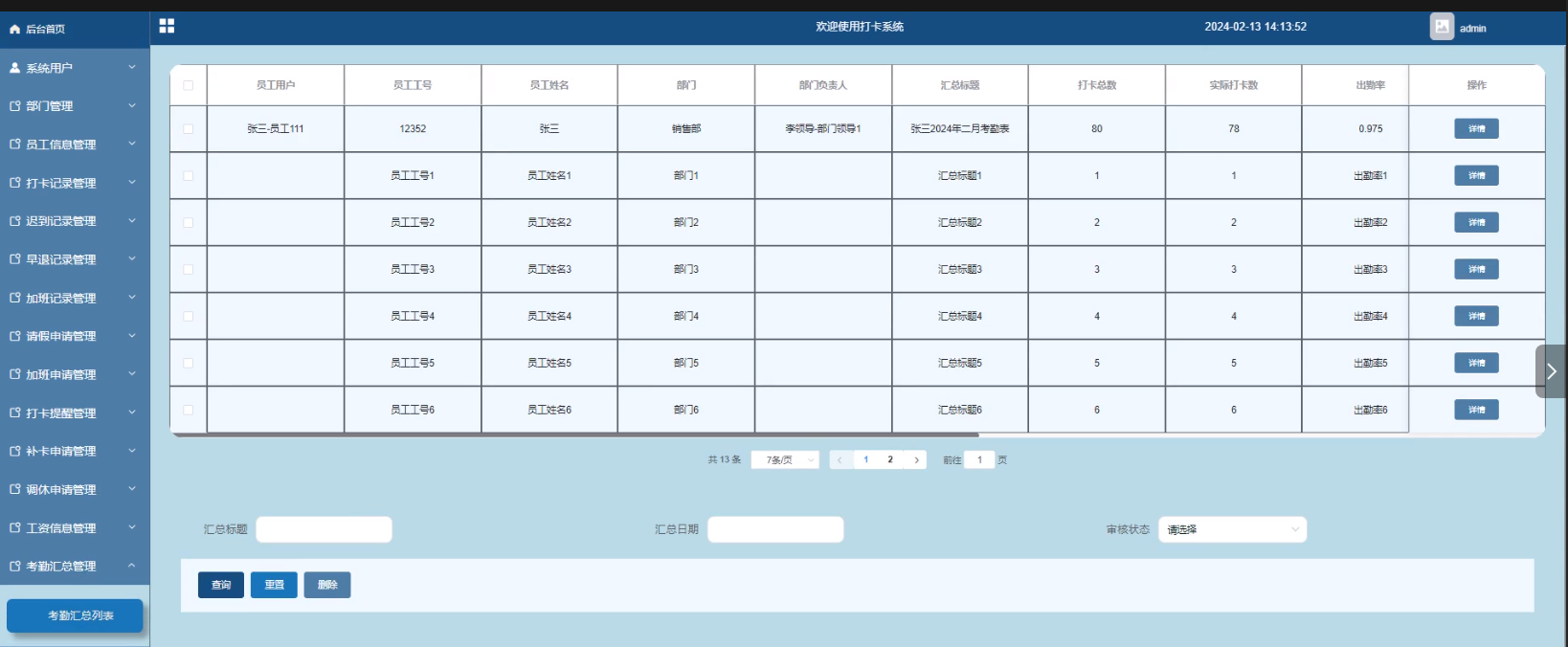Open 详情 for 张三 row
The height and width of the screenshot is (647, 1568).
tap(1476, 129)
